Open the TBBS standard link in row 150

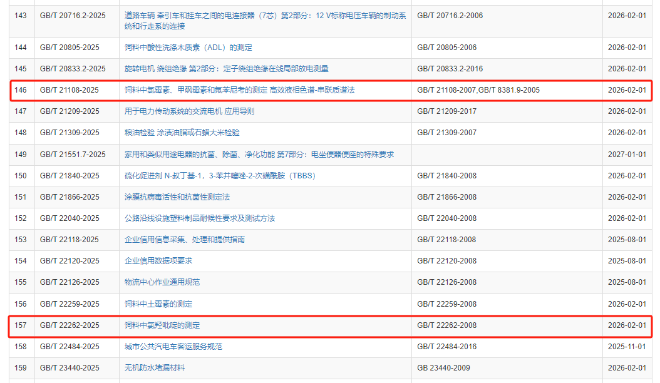tap(220, 176)
